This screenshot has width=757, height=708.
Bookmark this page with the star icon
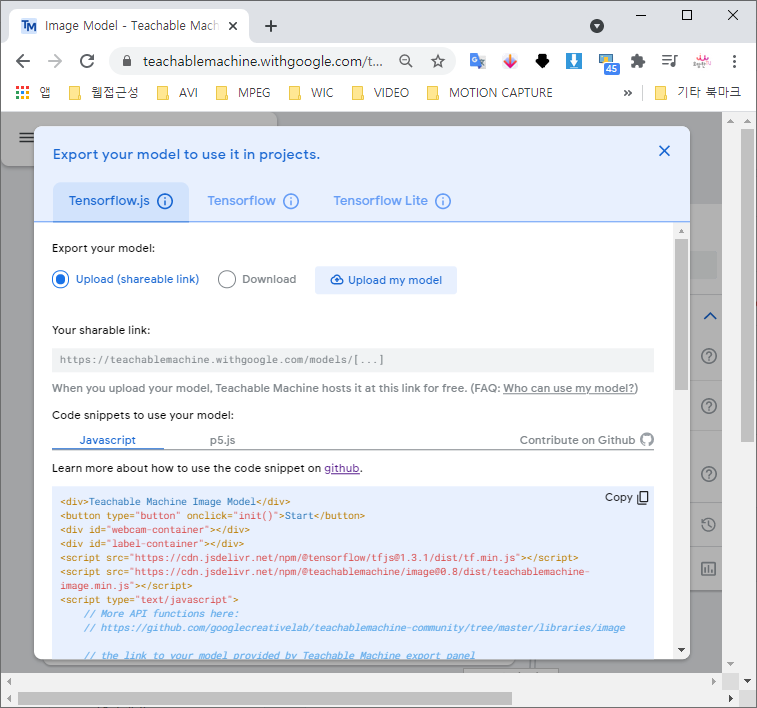click(437, 61)
